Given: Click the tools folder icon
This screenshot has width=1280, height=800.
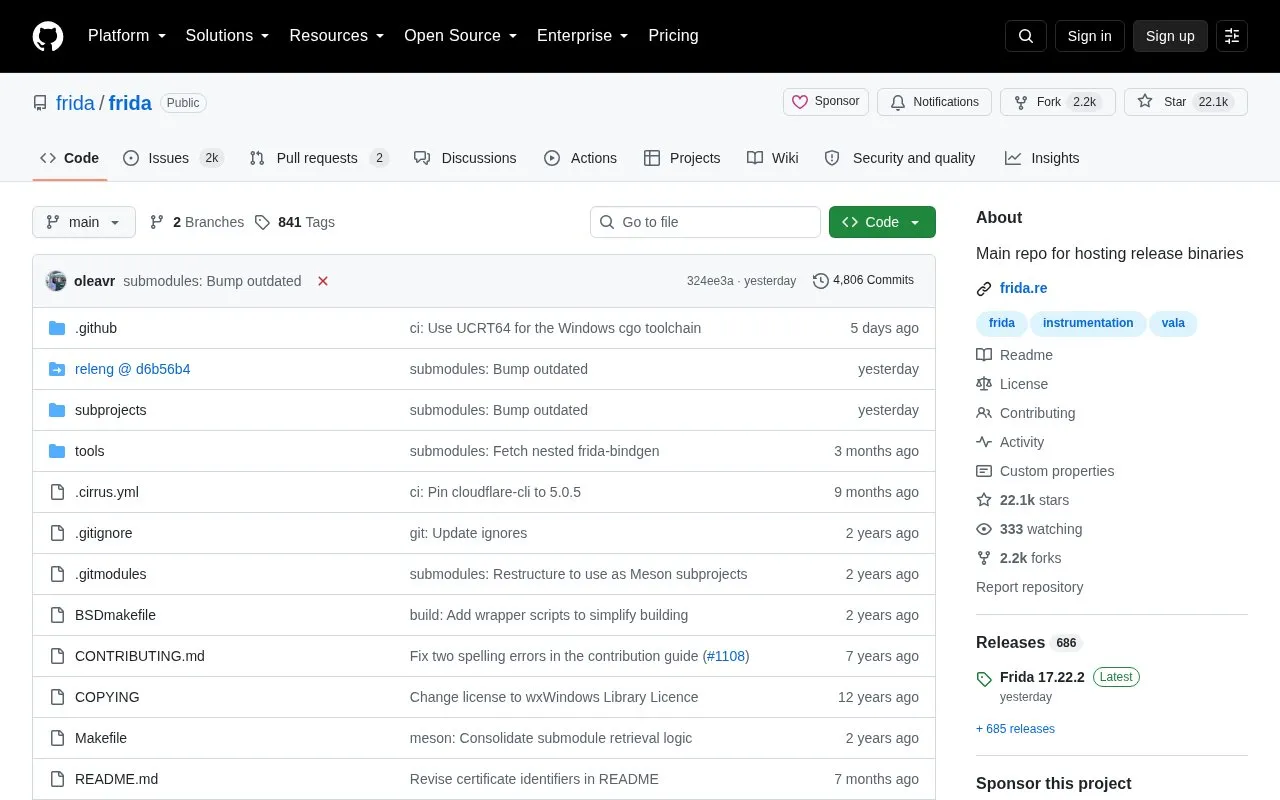Looking at the screenshot, I should tap(57, 451).
